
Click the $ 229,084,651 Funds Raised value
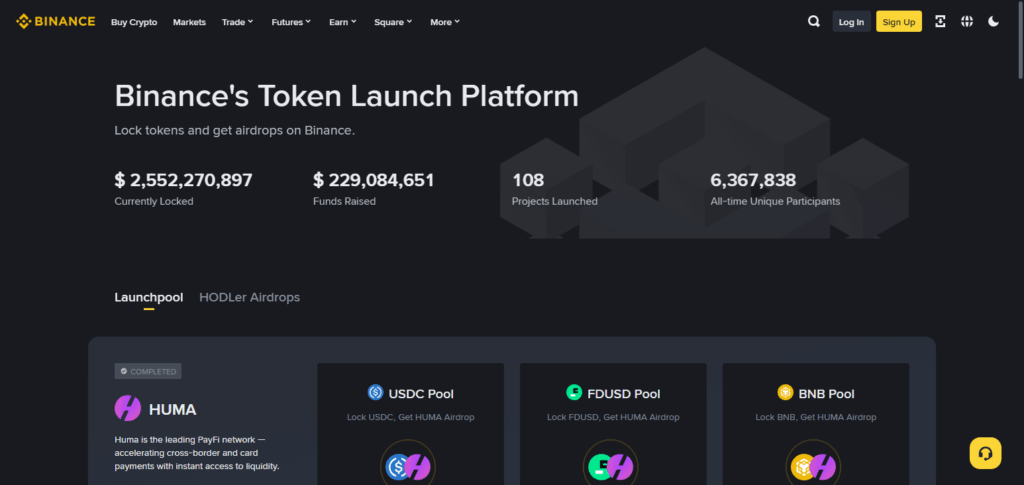click(x=374, y=180)
